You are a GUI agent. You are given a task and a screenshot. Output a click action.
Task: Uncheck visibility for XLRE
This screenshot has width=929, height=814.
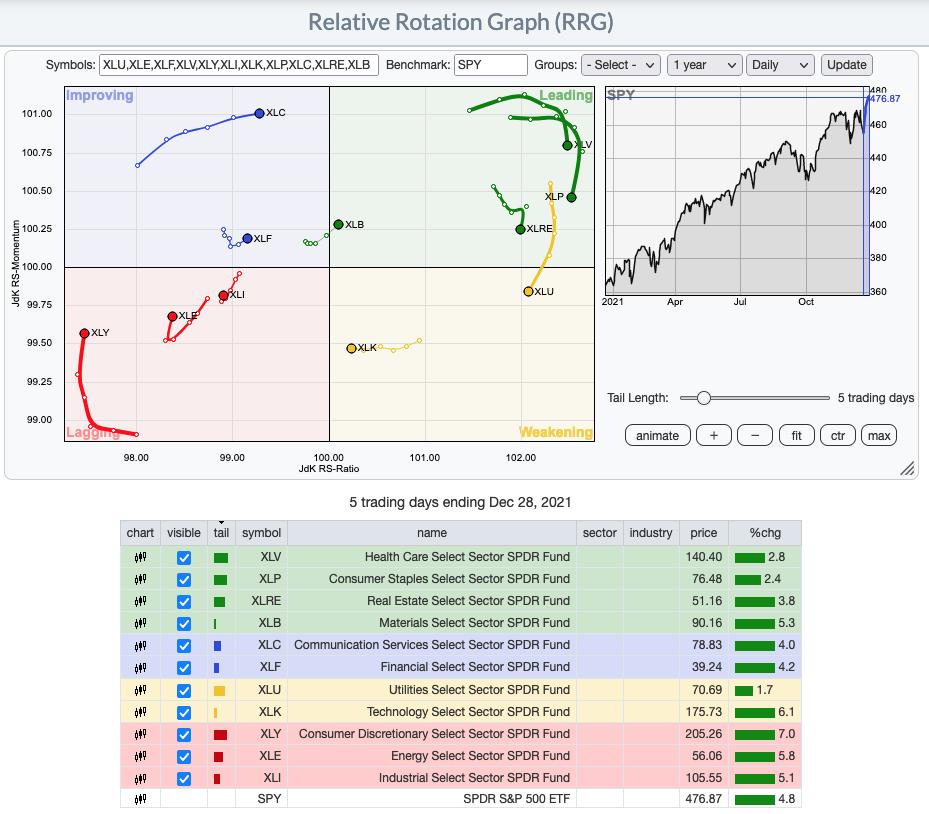pos(184,601)
